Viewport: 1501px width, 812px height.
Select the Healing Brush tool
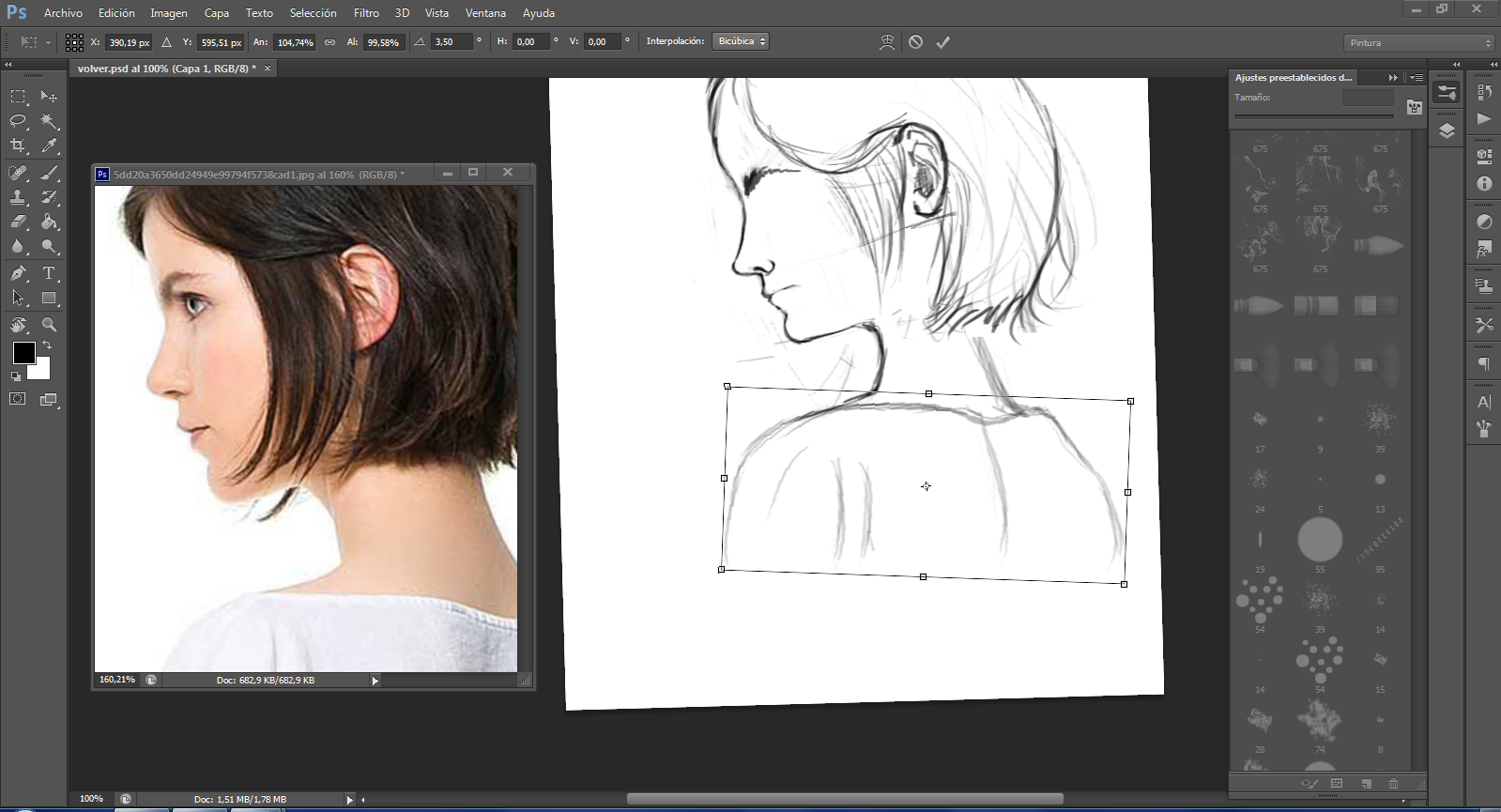click(18, 173)
